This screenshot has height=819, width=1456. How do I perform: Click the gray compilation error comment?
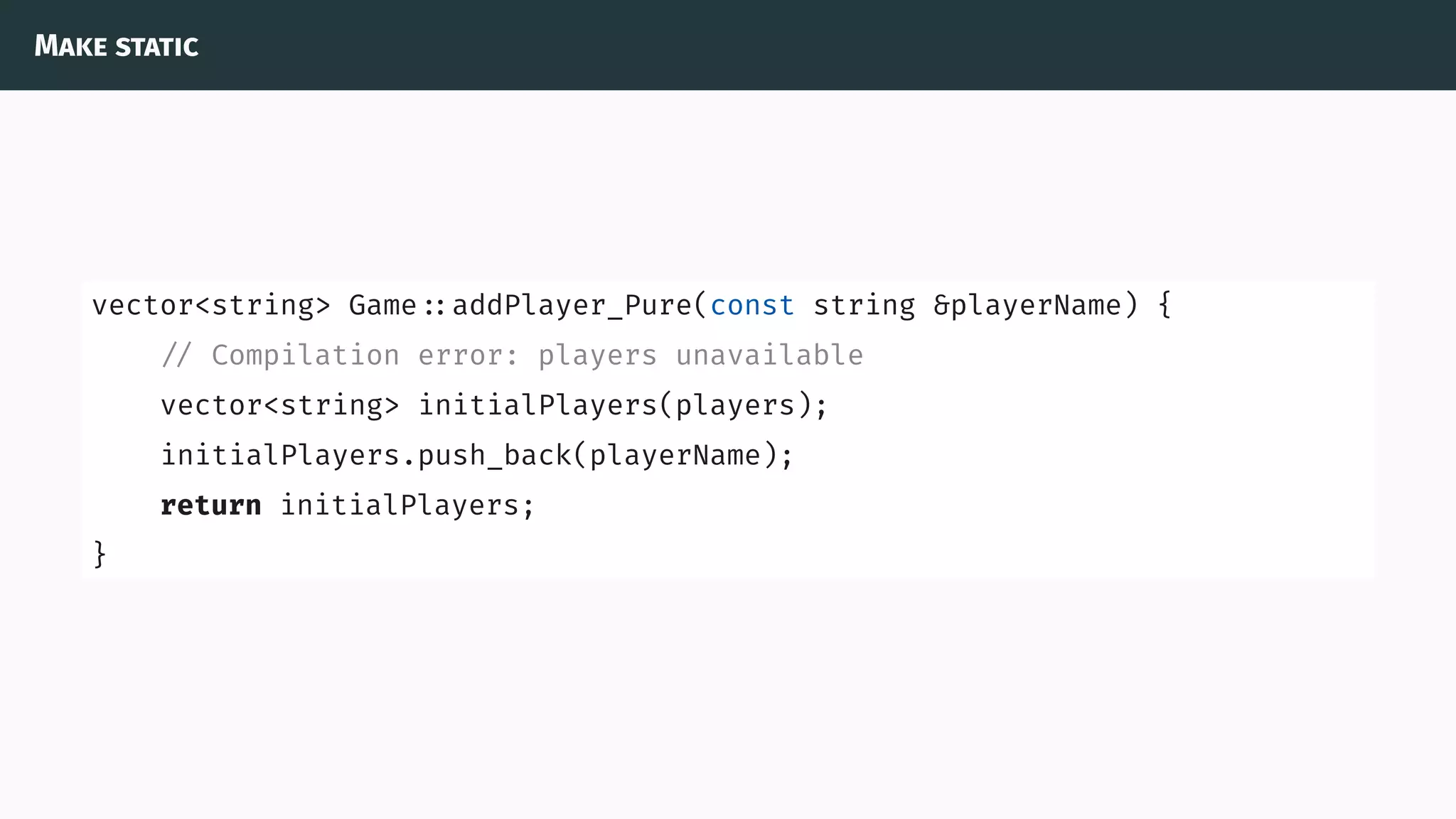click(512, 355)
